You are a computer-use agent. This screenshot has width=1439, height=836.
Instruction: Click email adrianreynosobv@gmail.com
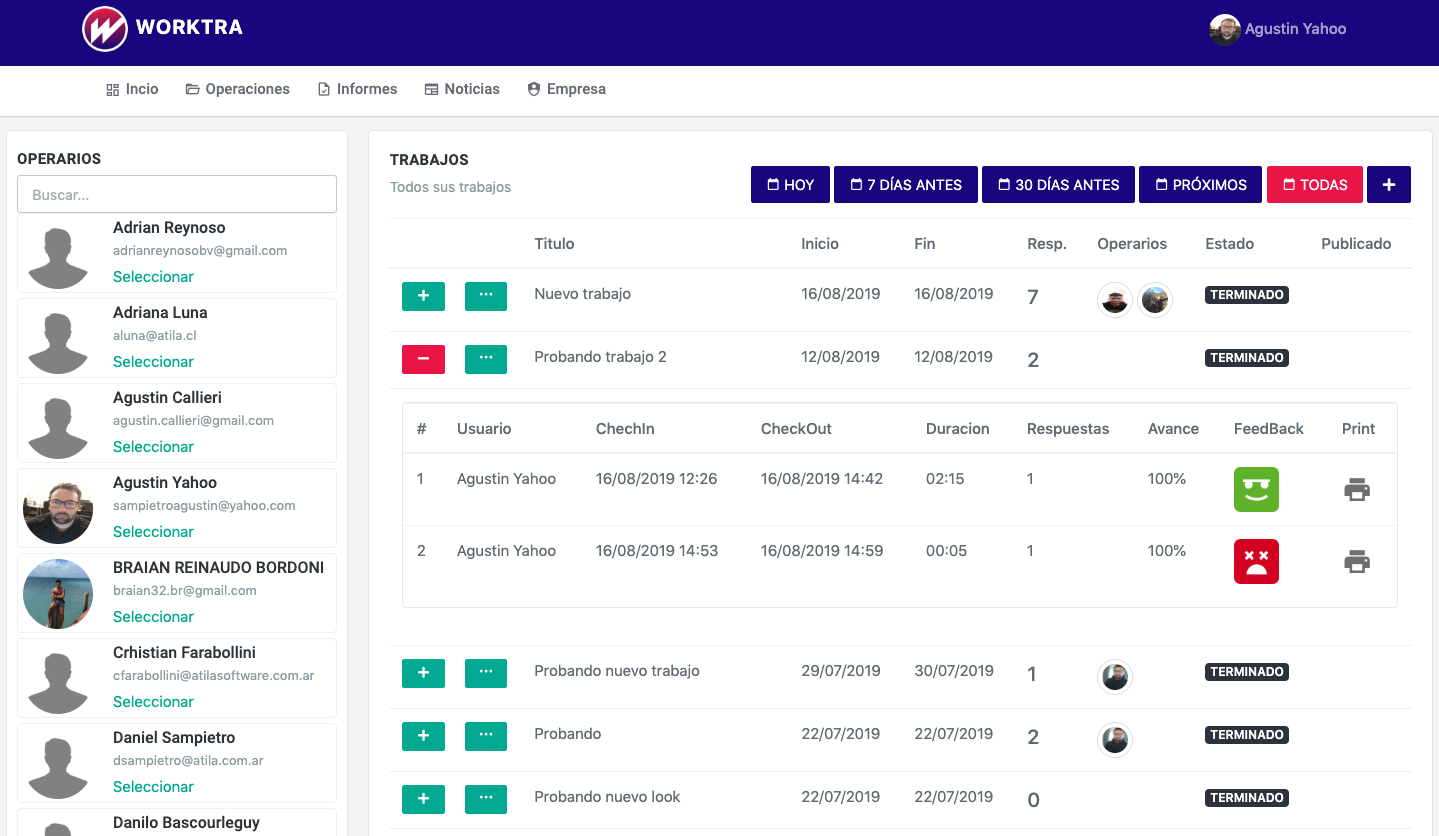pos(200,251)
